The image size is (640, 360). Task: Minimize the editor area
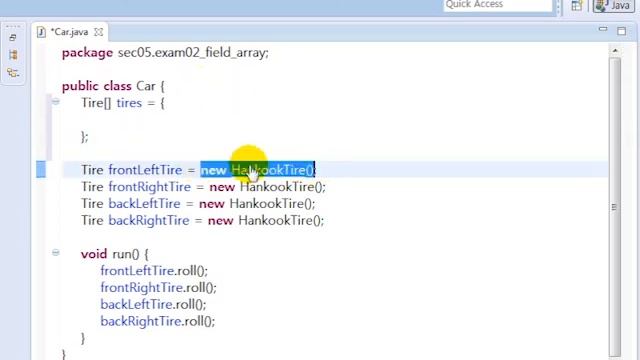pos(603,29)
